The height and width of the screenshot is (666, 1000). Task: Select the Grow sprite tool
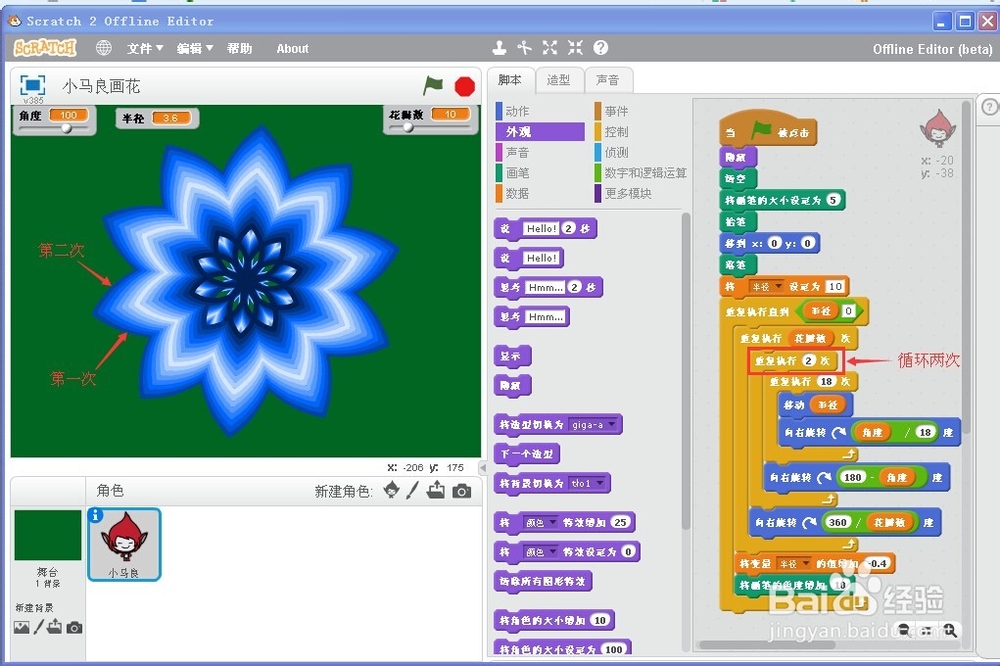(x=550, y=47)
